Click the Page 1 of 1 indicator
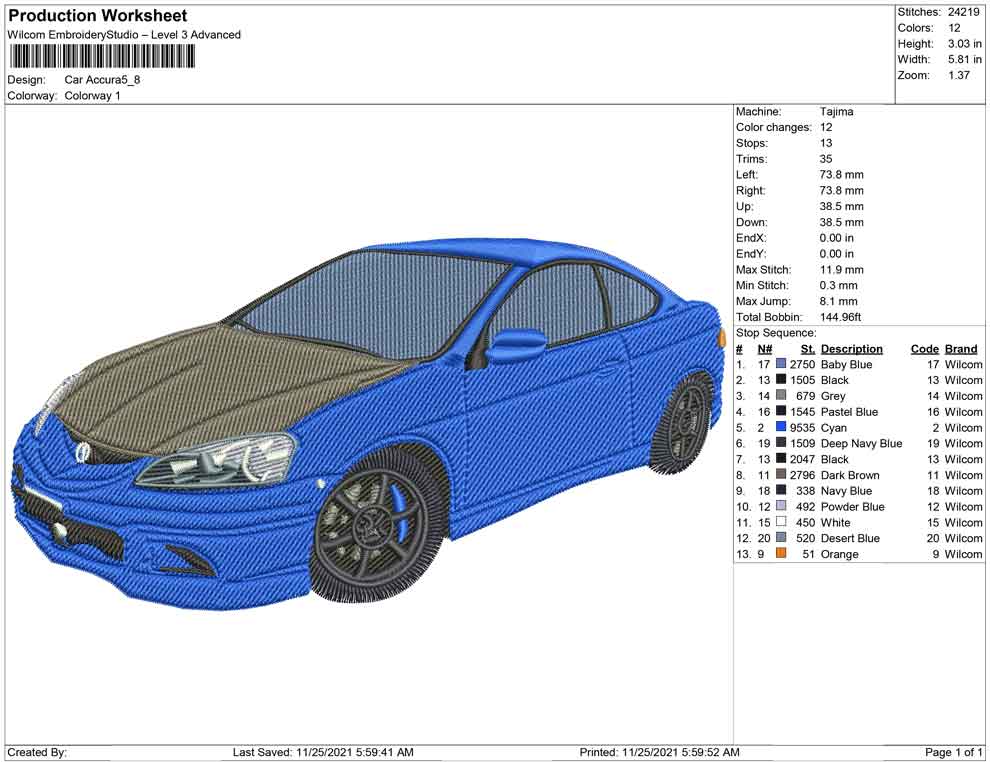 (x=951, y=752)
